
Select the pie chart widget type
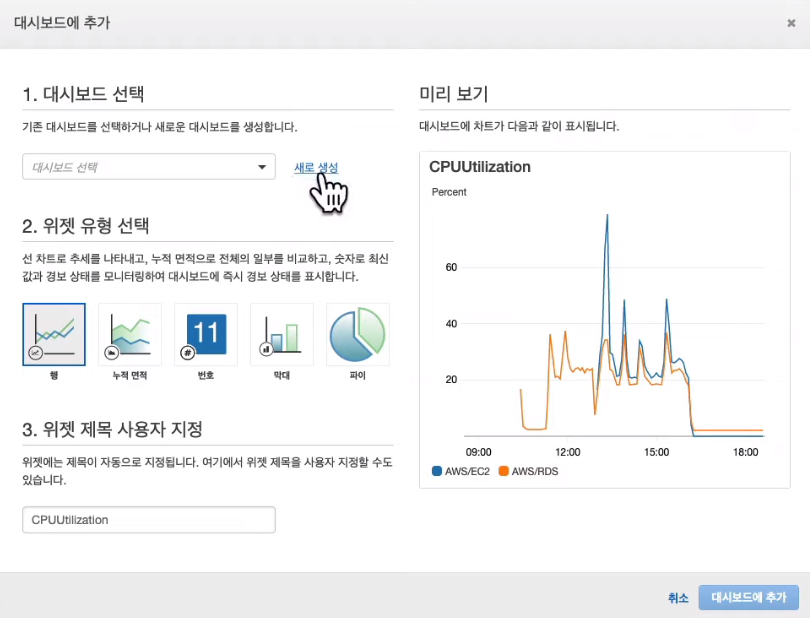click(357, 334)
